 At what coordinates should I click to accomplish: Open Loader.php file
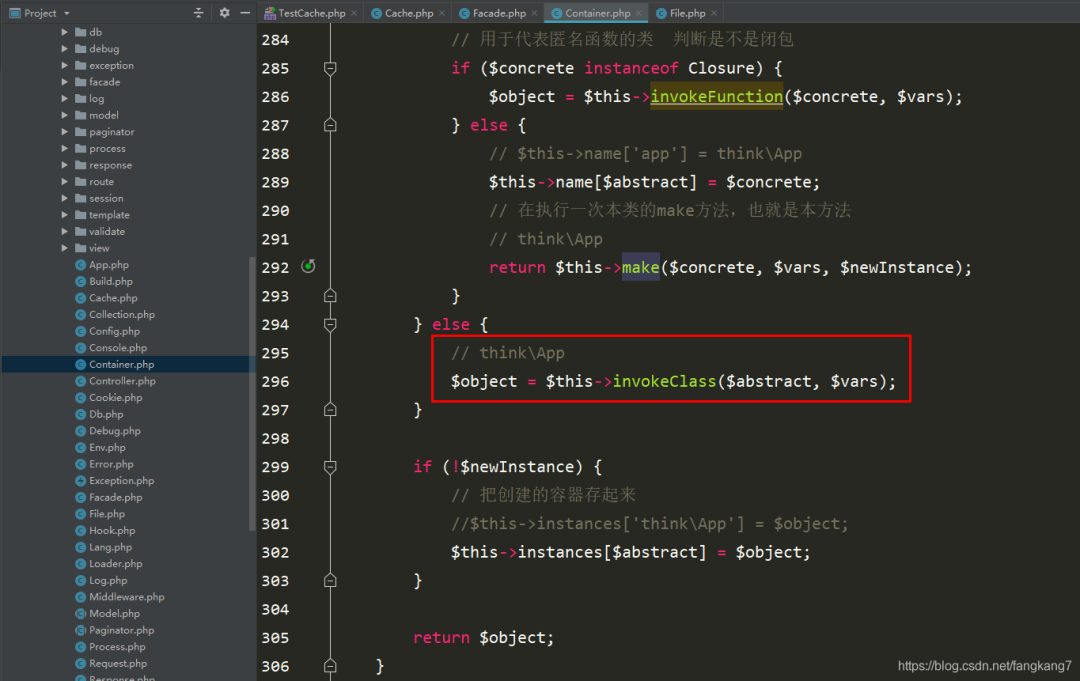tap(109, 563)
